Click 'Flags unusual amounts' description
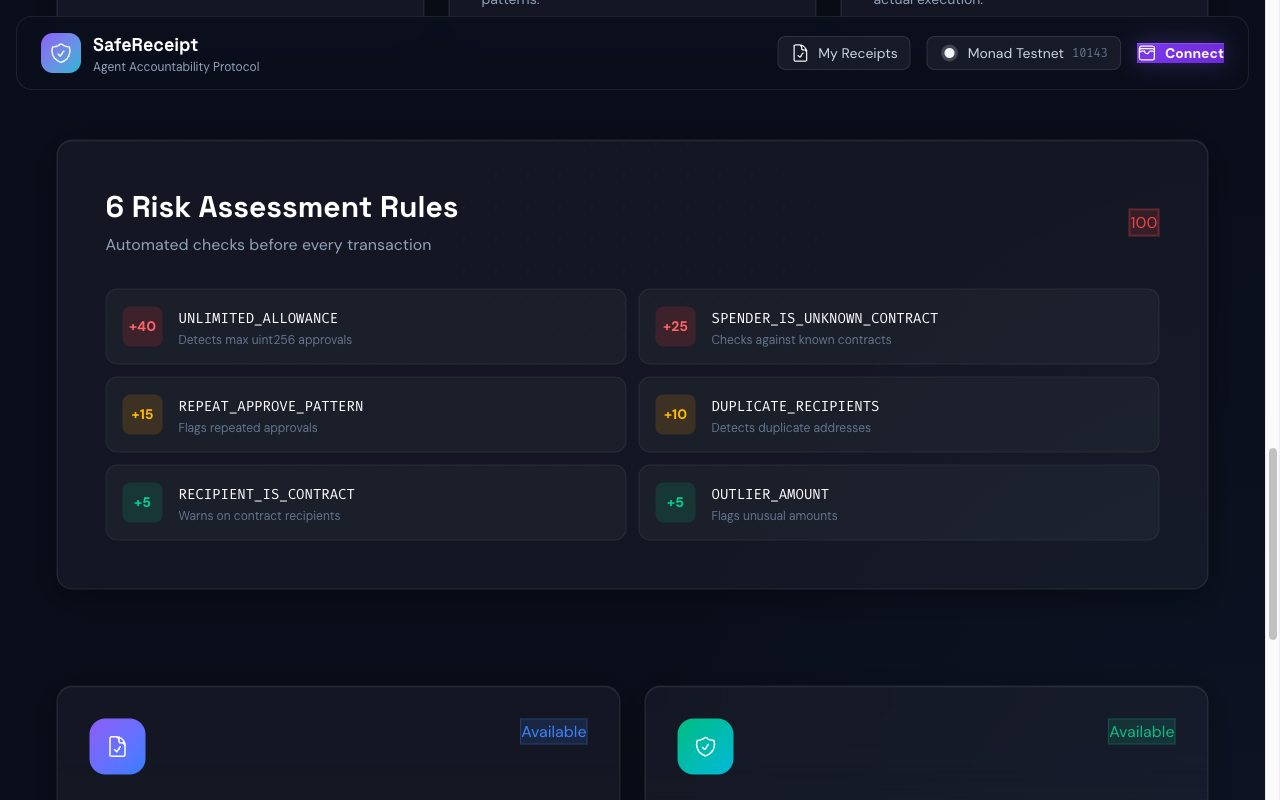The width and height of the screenshot is (1280, 800). coord(774,516)
